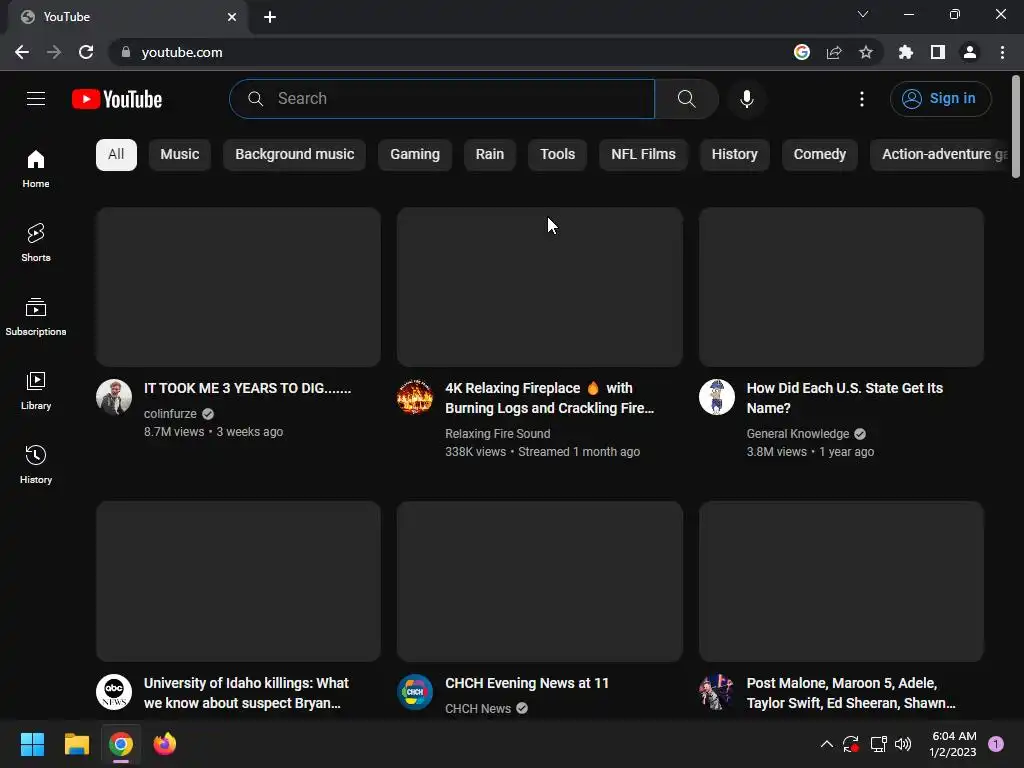This screenshot has width=1024, height=768.
Task: Bookmark this page with star icon
Action: click(865, 52)
